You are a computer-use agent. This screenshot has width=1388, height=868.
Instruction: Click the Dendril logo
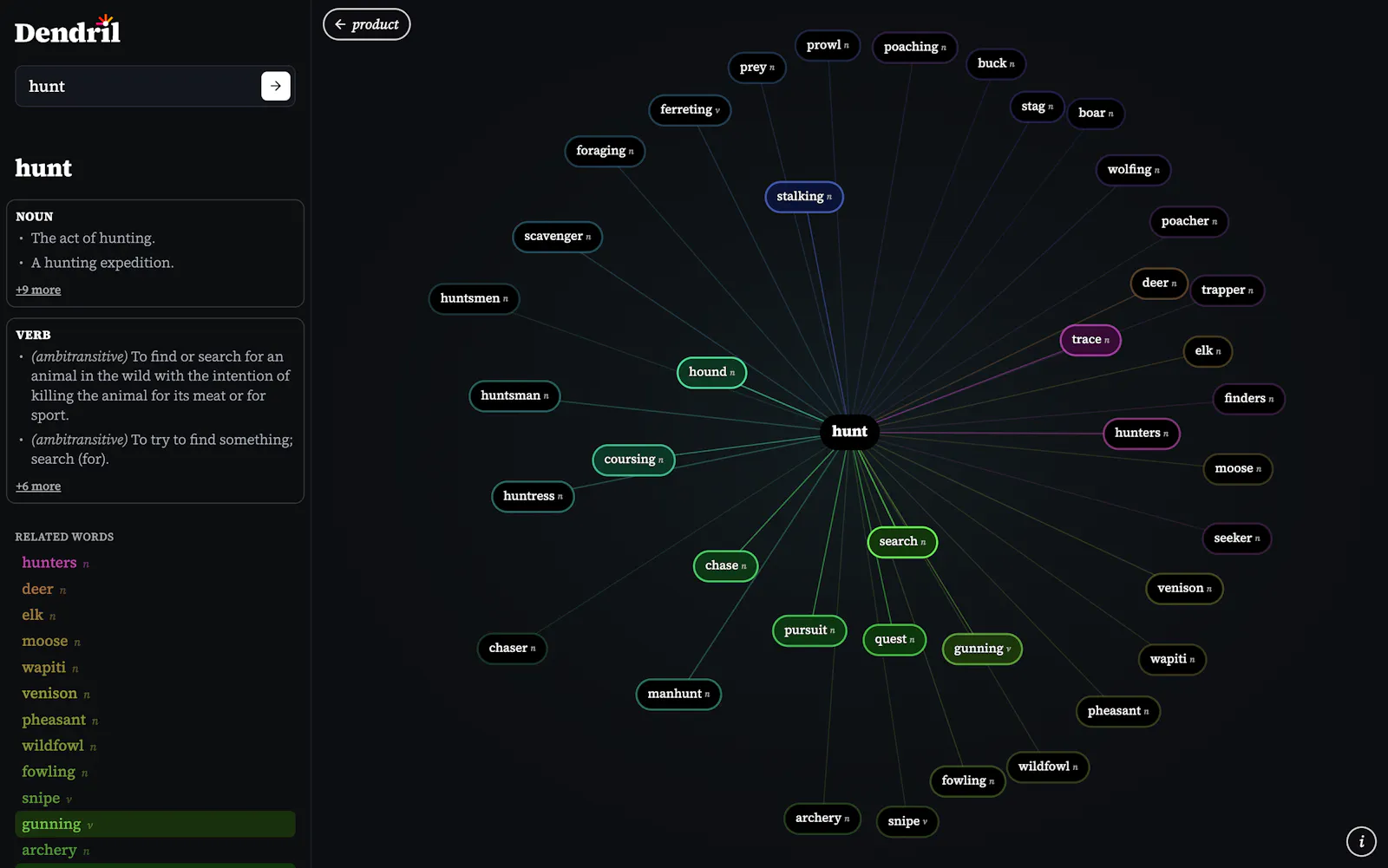(68, 30)
